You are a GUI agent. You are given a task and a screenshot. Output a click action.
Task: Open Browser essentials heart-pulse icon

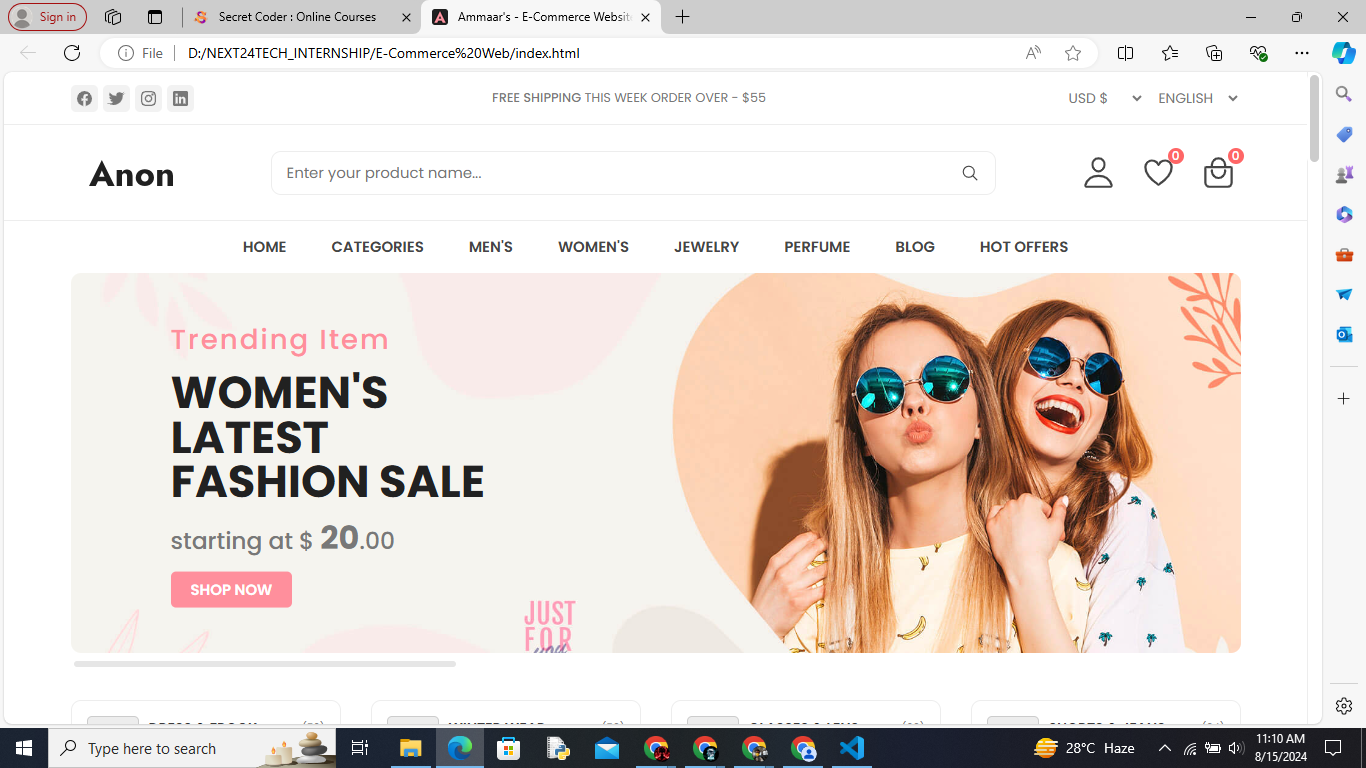pyautogui.click(x=1258, y=53)
